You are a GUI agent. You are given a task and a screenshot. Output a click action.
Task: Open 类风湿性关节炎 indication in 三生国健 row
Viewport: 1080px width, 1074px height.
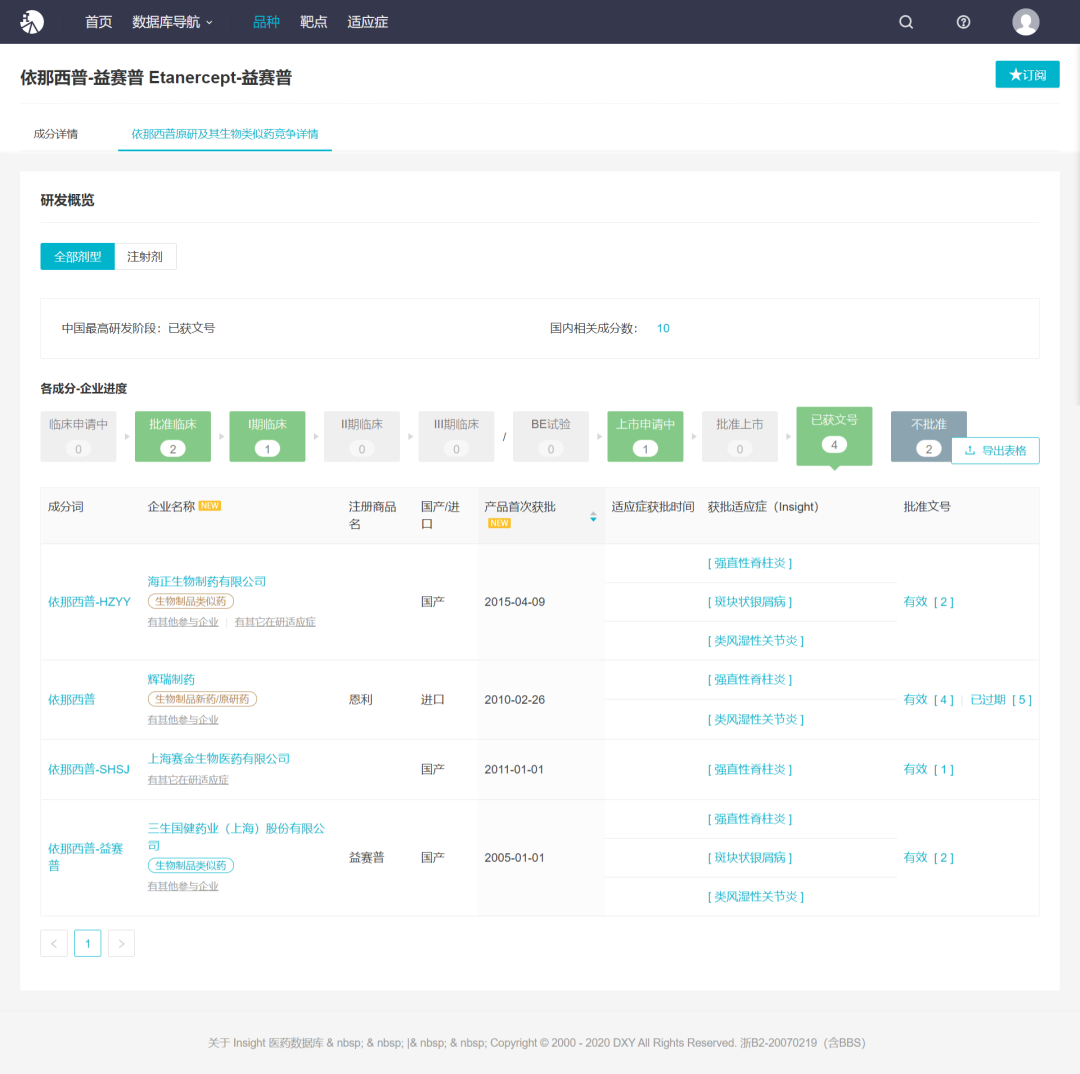[756, 896]
